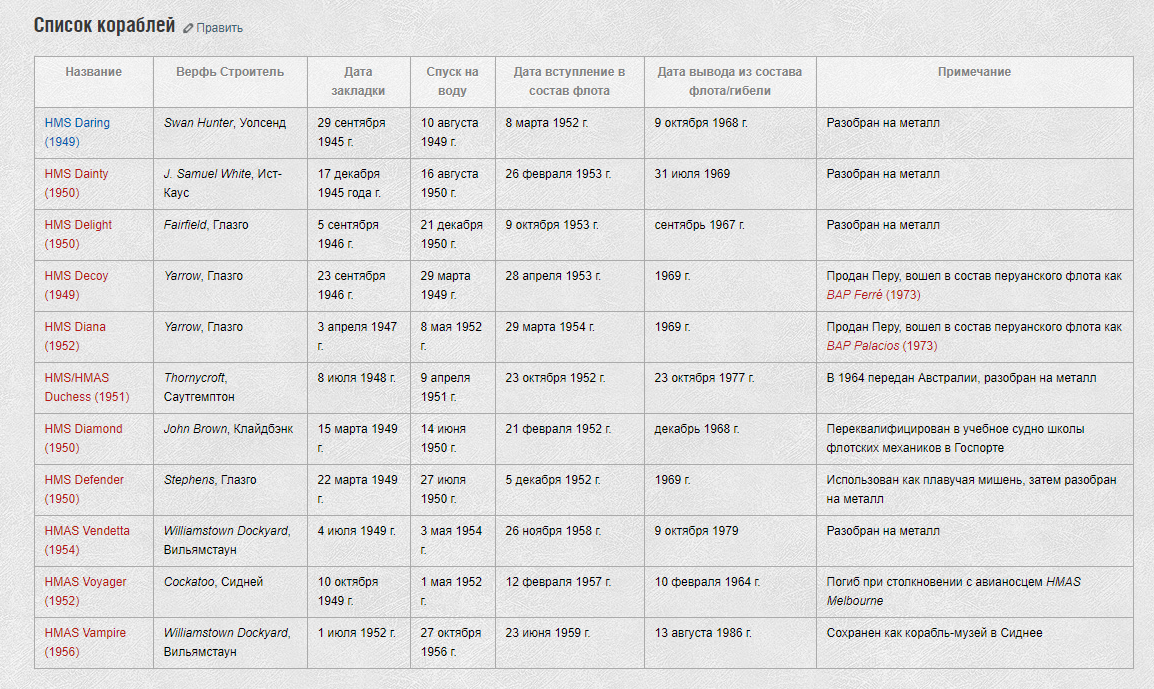
Task: Follow the HMS Defender (1950) link
Action: pyautogui.click(x=84, y=489)
